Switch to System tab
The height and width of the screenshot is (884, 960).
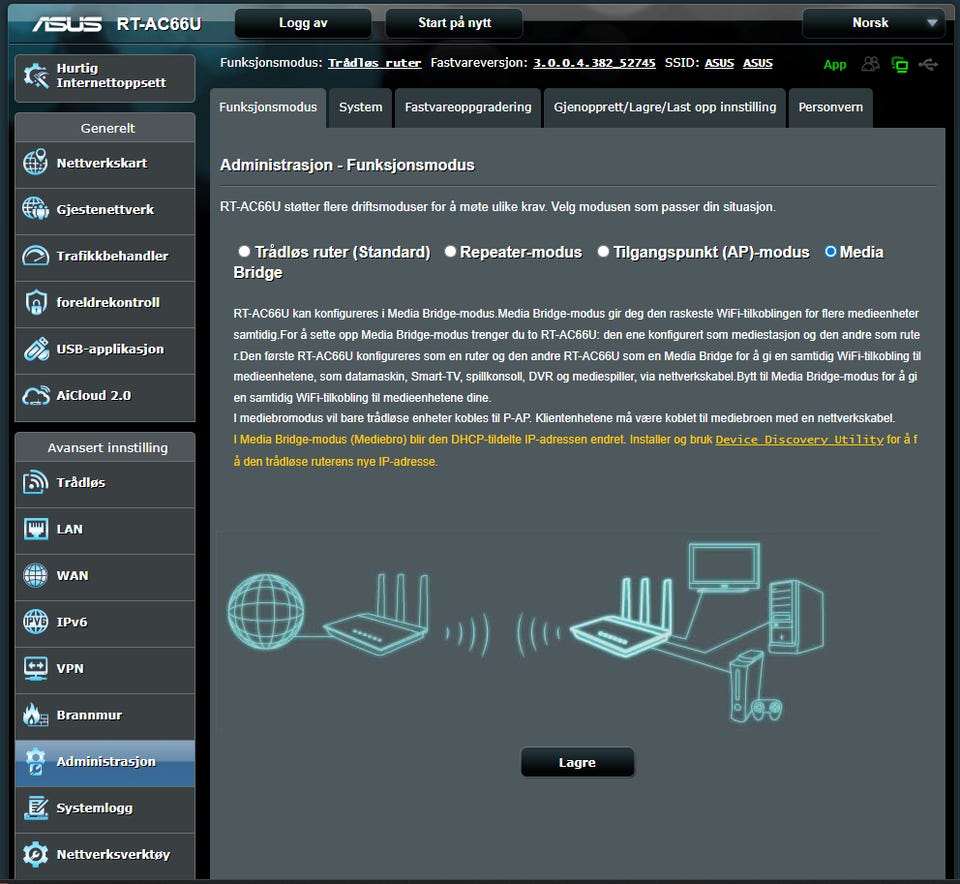click(x=361, y=107)
